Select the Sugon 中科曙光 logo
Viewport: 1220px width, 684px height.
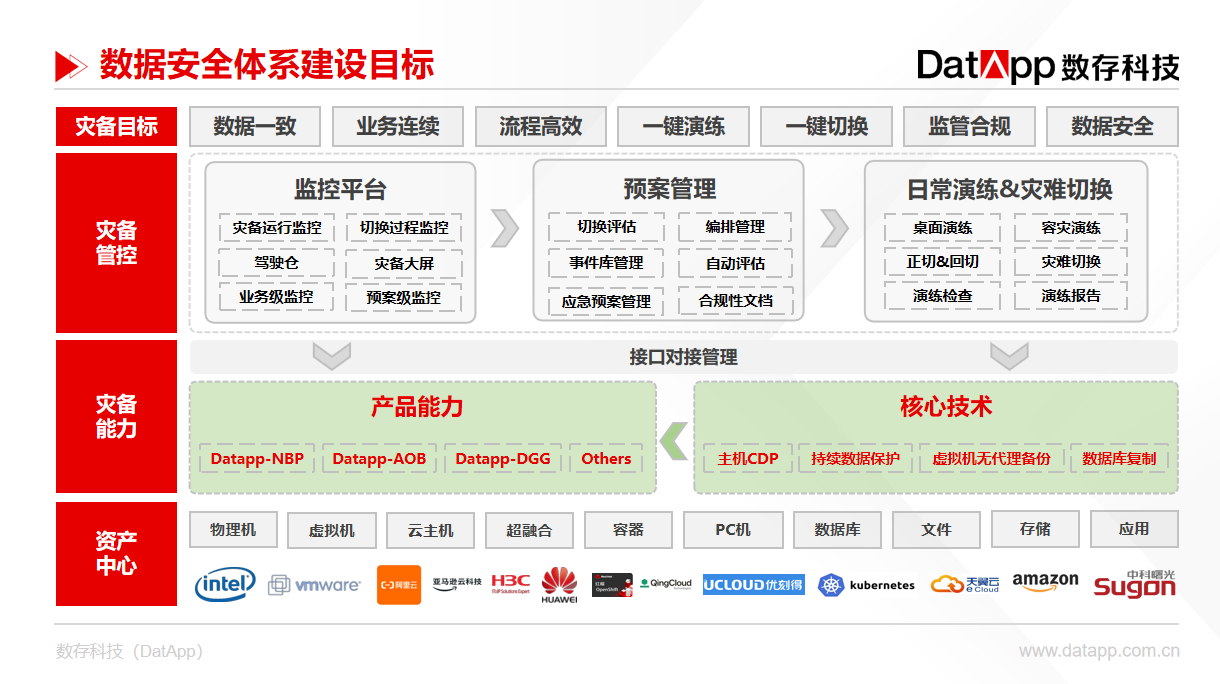(1134, 584)
